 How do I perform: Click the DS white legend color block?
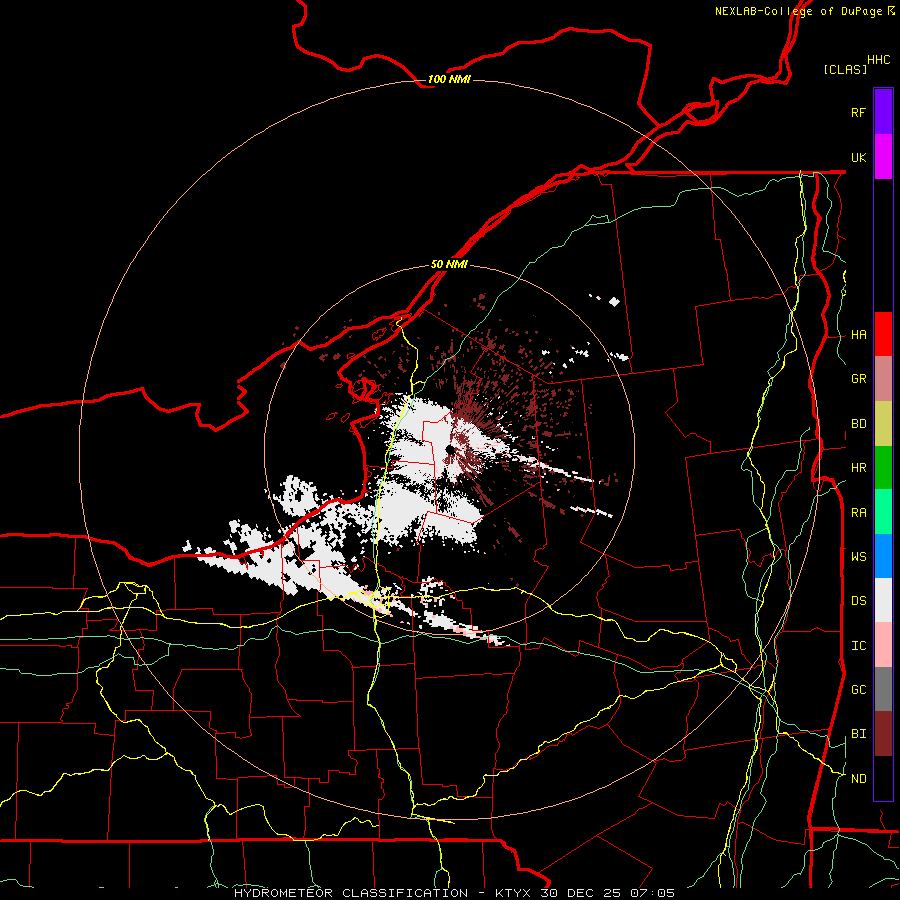tap(883, 600)
